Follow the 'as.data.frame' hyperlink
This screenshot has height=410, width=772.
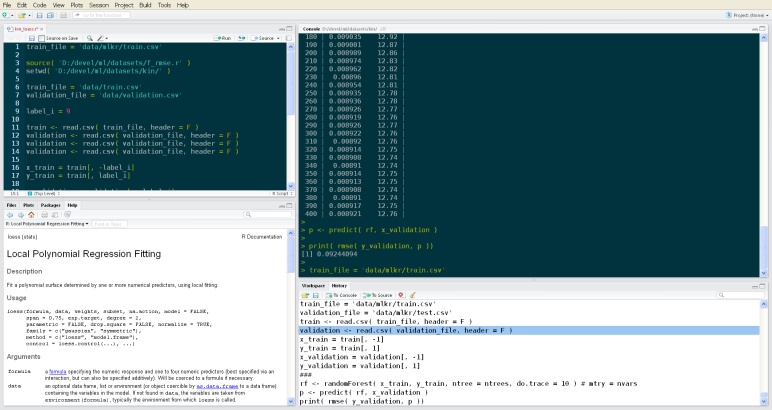tap(217, 386)
